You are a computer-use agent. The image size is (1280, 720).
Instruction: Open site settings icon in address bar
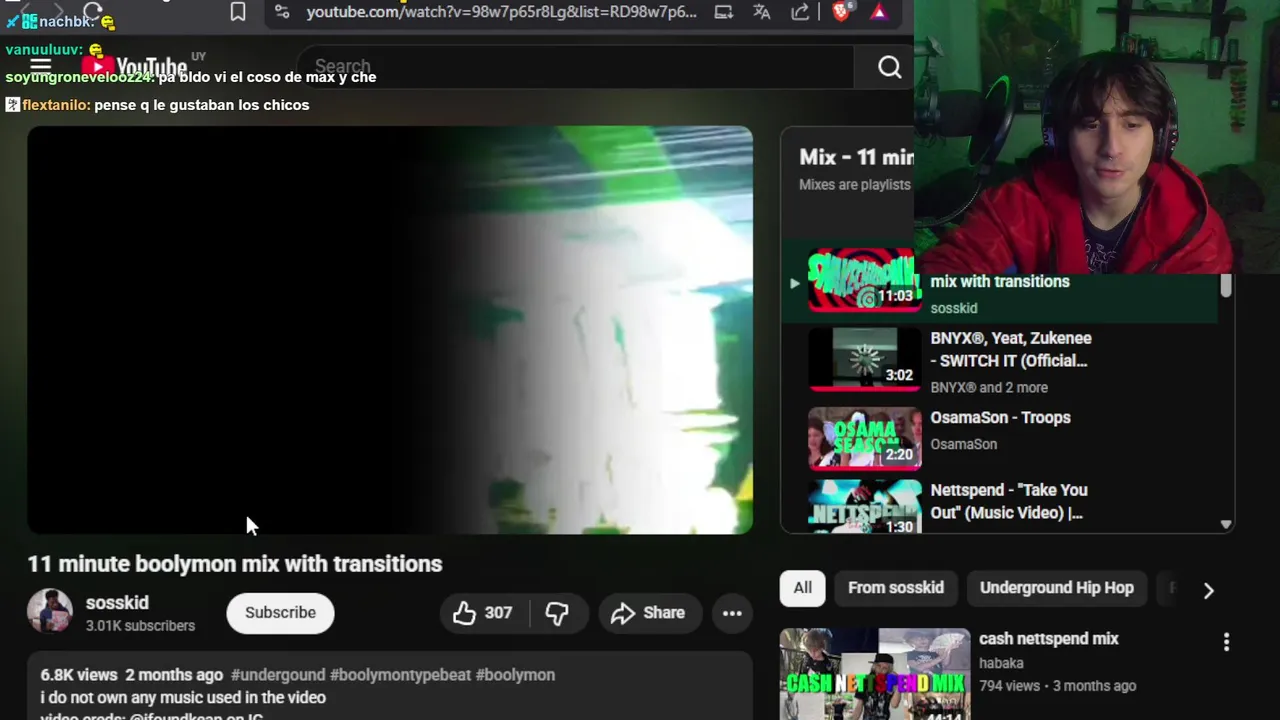coord(282,12)
